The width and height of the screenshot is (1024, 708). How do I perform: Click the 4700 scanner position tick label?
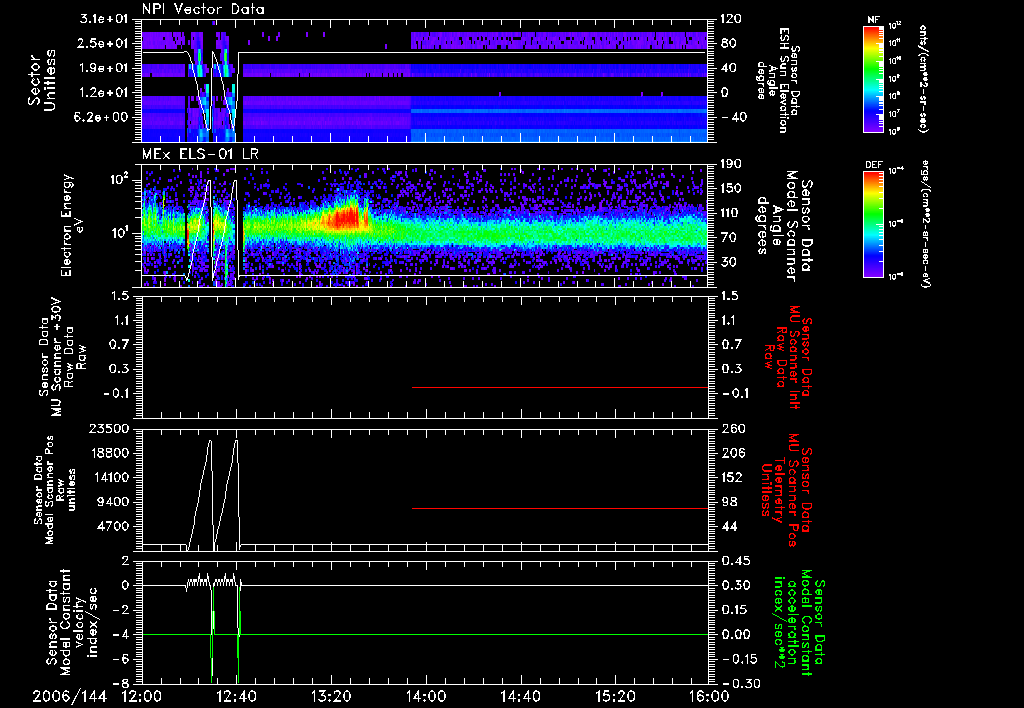click(x=112, y=527)
